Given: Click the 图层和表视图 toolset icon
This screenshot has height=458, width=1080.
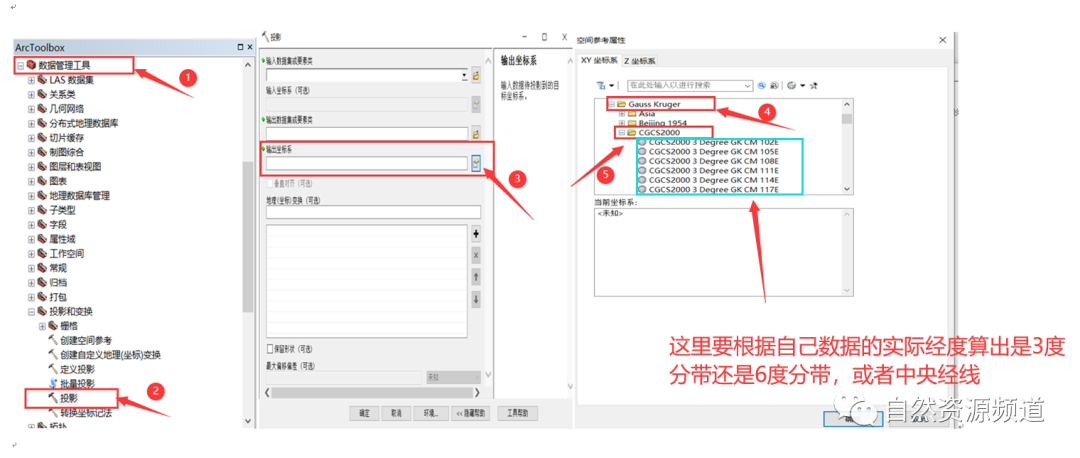Looking at the screenshot, I should (x=42, y=167).
